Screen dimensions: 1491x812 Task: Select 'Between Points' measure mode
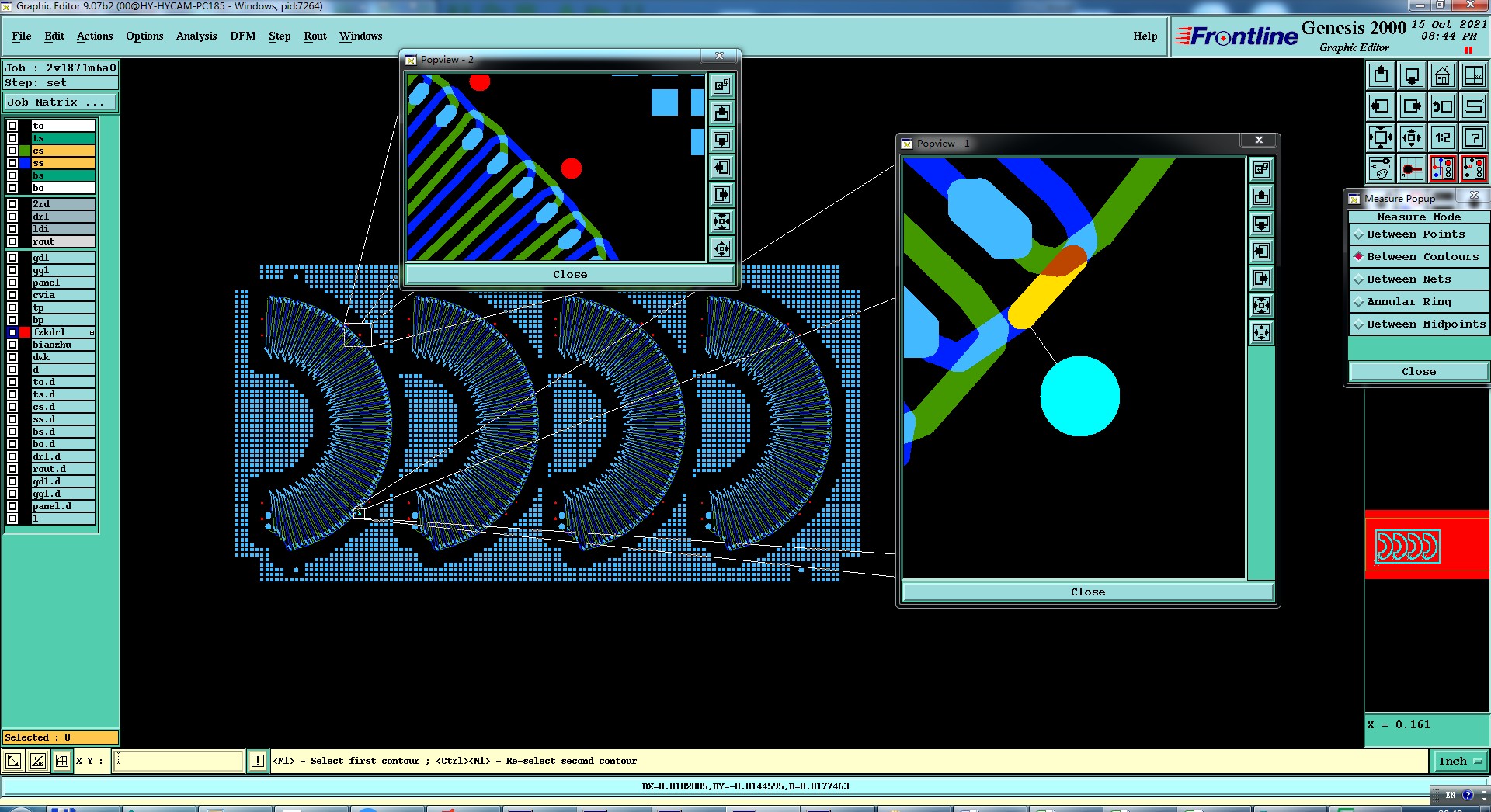(1419, 234)
